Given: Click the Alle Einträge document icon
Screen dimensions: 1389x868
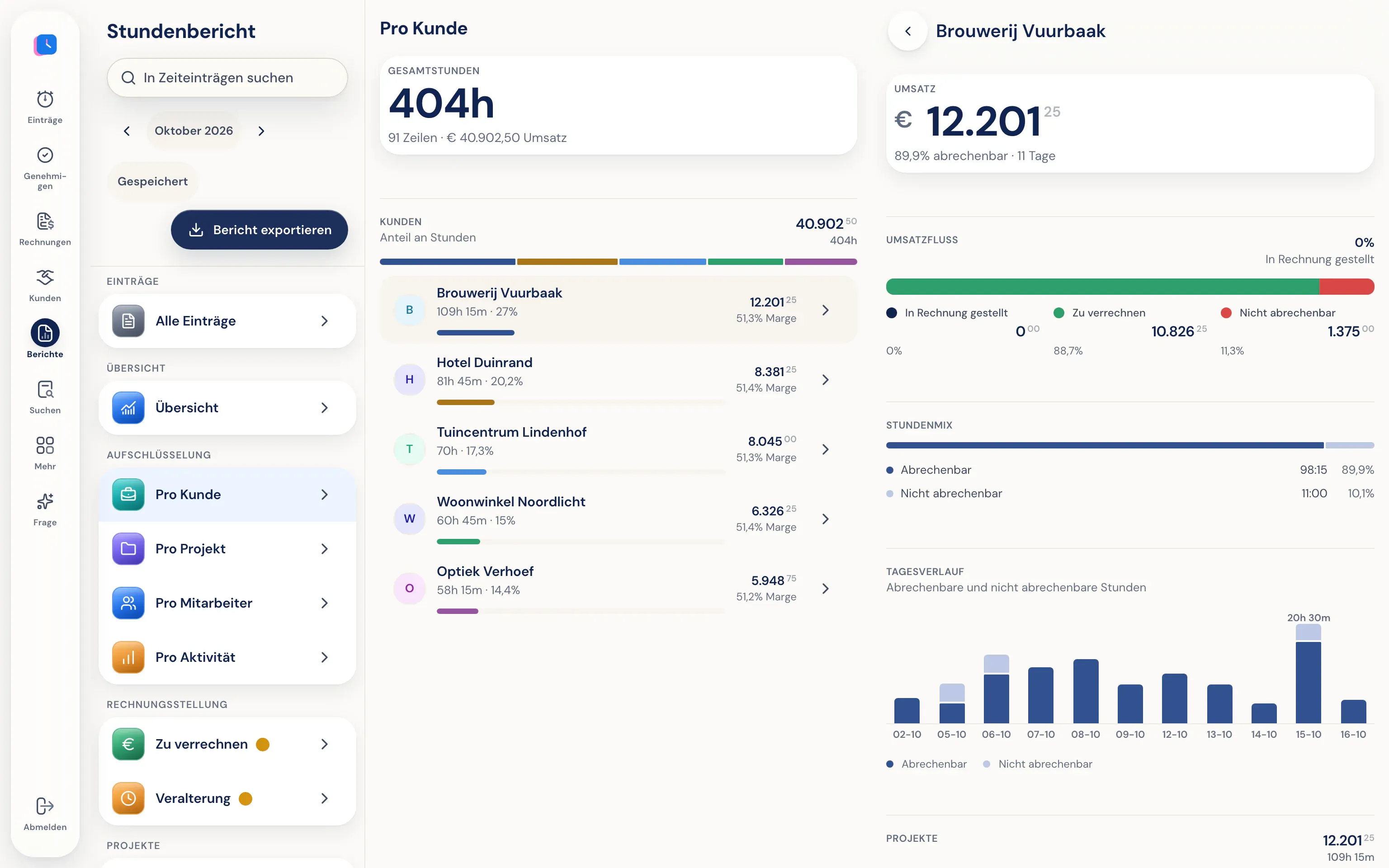Looking at the screenshot, I should pyautogui.click(x=128, y=321).
